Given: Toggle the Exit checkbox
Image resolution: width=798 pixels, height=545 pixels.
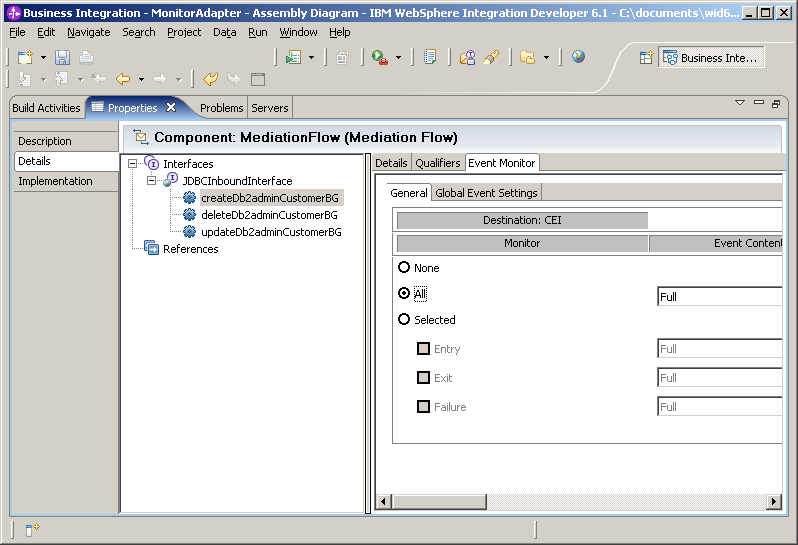Looking at the screenshot, I should 423,378.
